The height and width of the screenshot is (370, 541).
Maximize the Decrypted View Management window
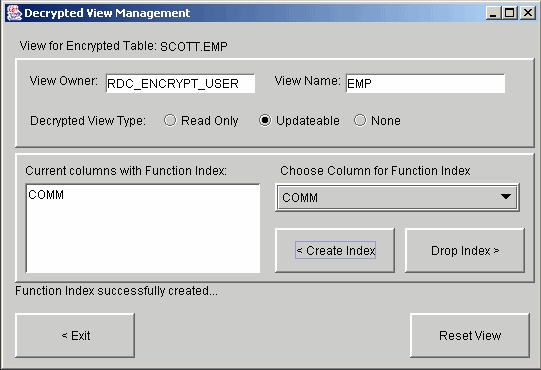[x=510, y=13]
